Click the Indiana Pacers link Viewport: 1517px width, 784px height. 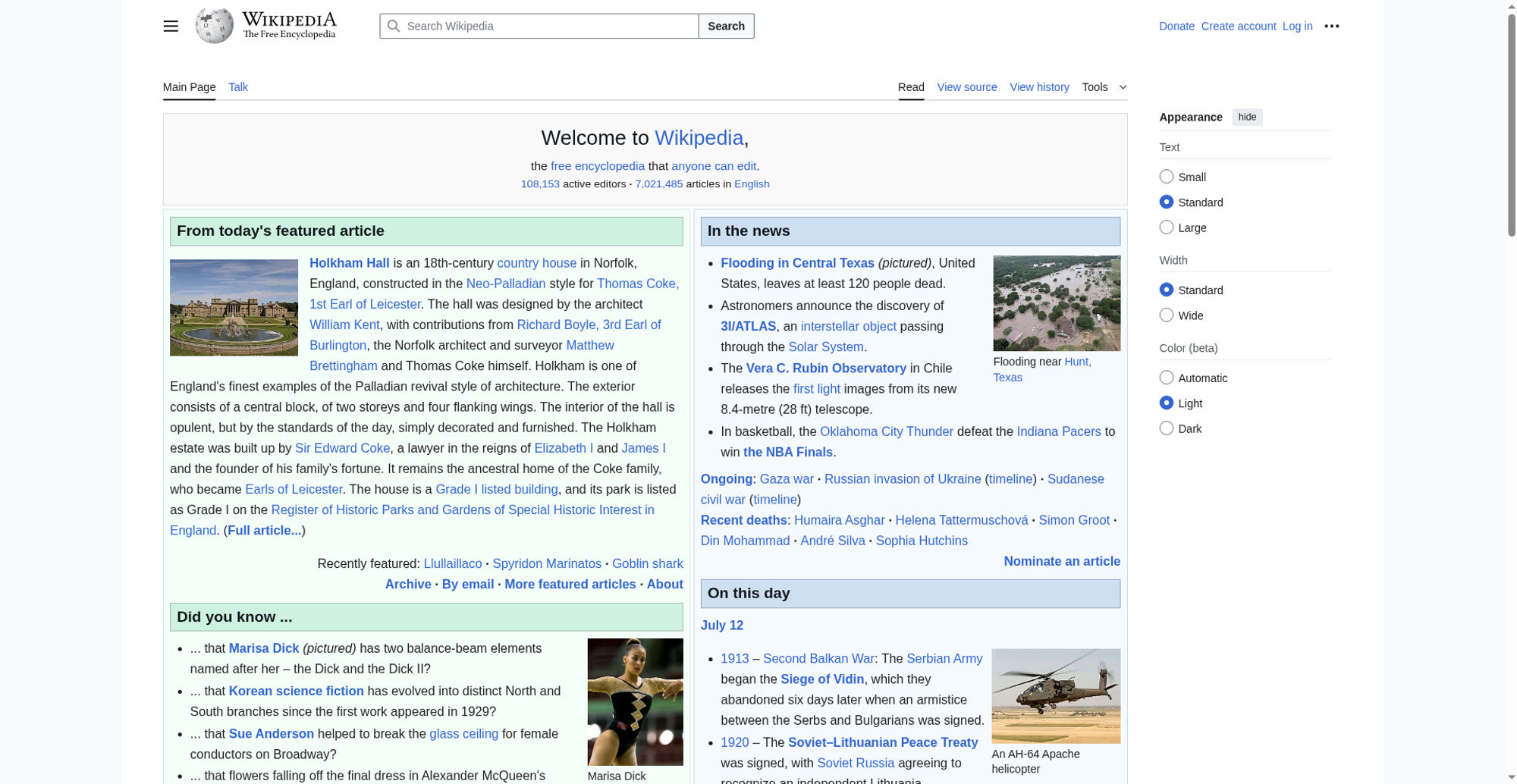pyautogui.click(x=1059, y=431)
